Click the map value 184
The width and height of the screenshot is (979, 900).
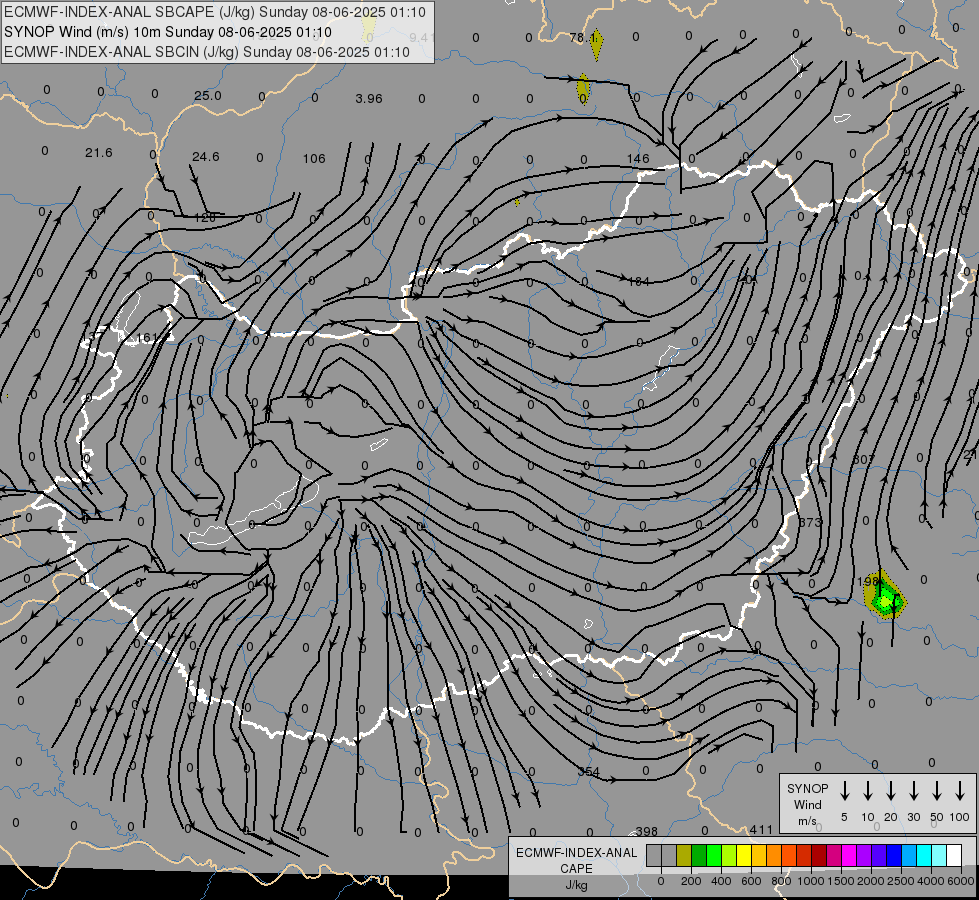click(x=638, y=282)
